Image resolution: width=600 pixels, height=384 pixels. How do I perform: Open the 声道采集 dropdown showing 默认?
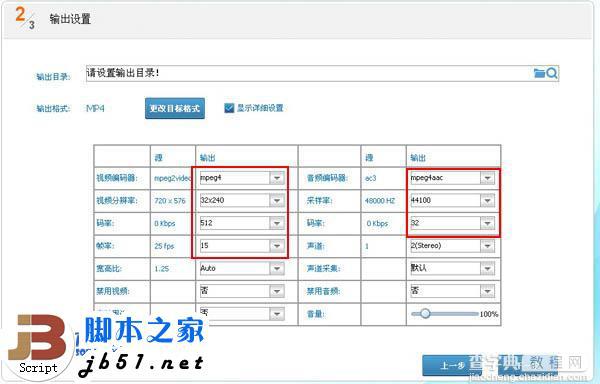(x=452, y=268)
